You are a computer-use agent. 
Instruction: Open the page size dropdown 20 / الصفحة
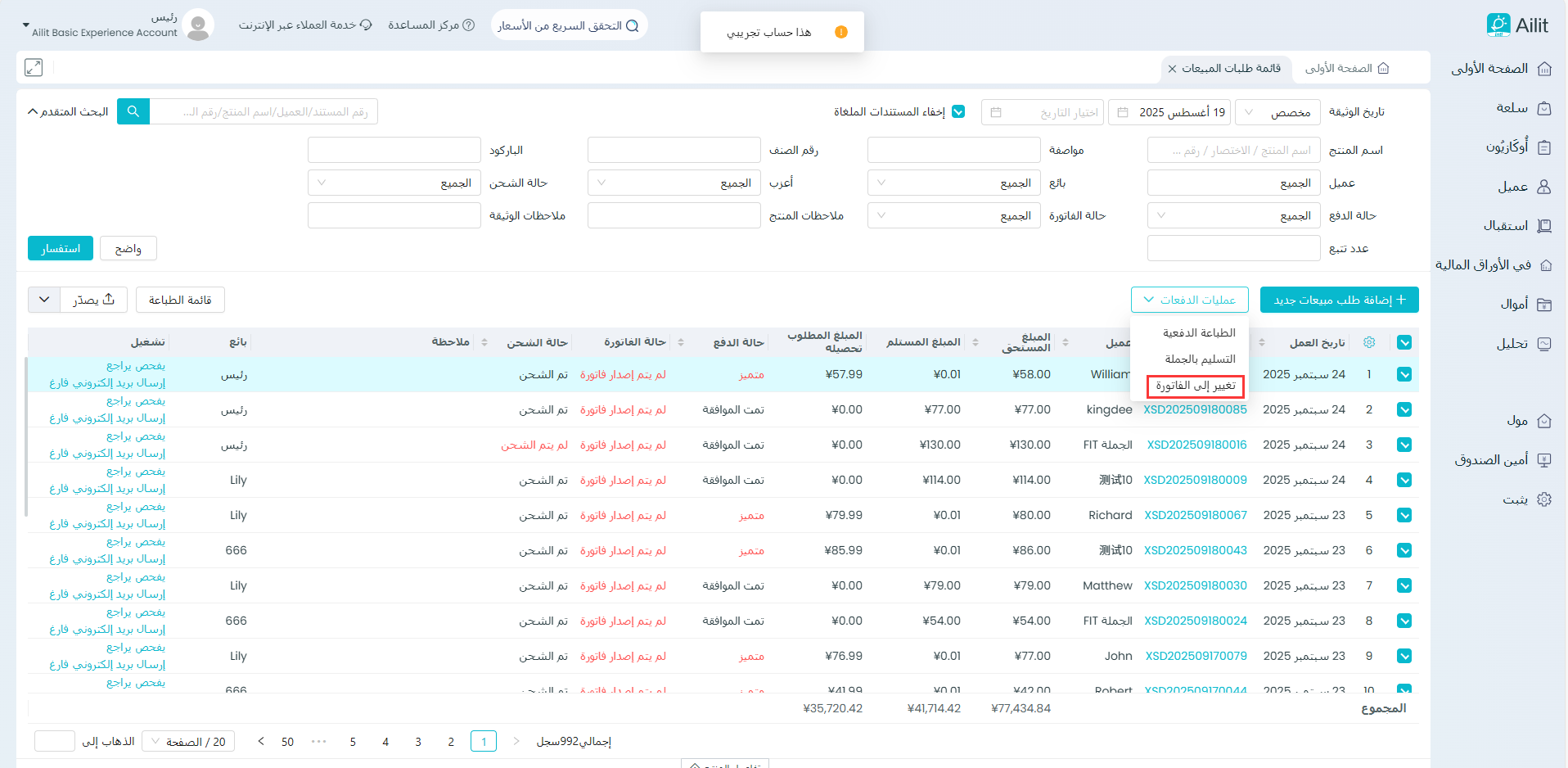188,742
